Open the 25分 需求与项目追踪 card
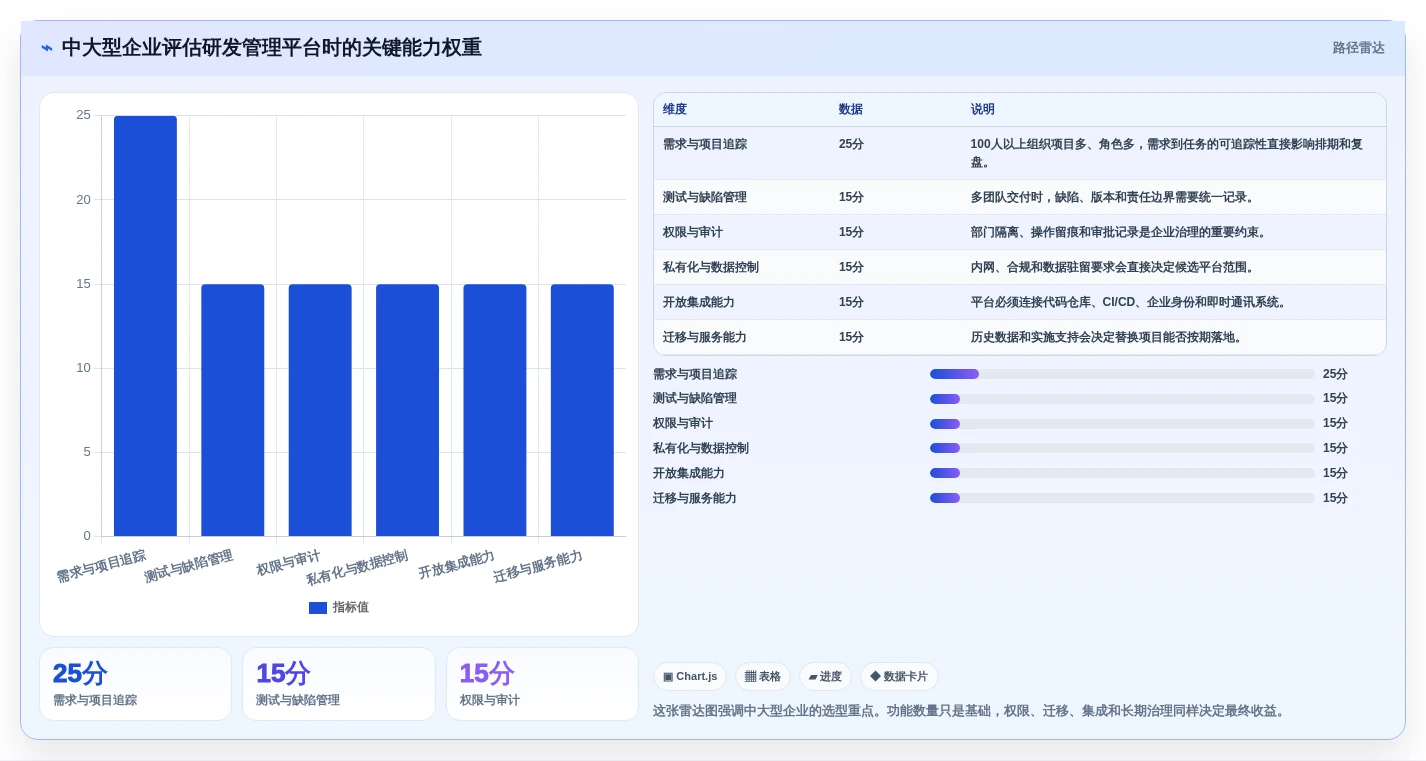The image size is (1426, 761). (135, 684)
